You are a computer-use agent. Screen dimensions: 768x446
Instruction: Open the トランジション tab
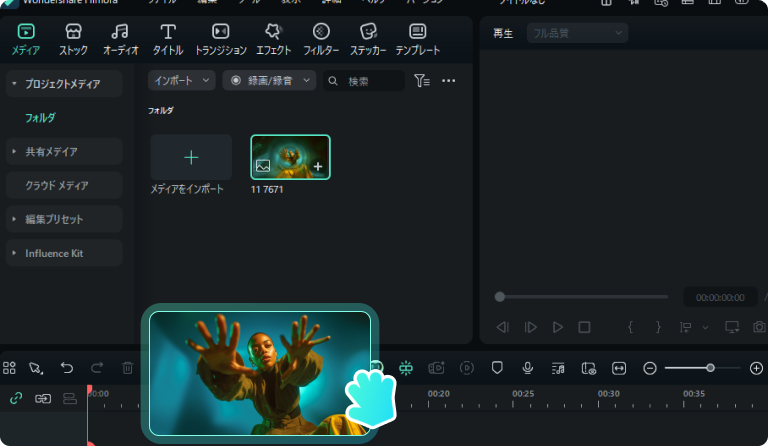pos(220,39)
